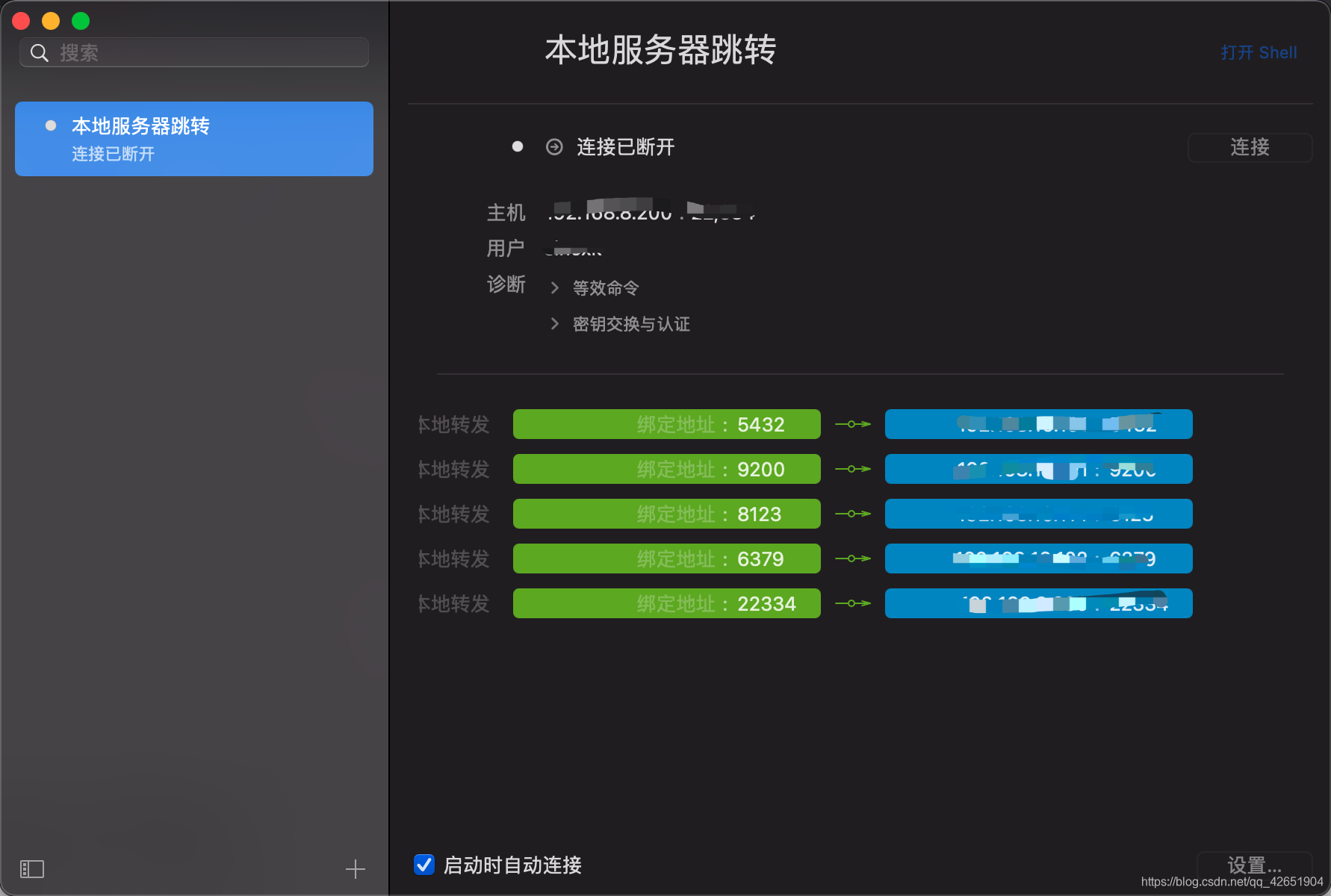Viewport: 1331px width, 896px height.
Task: Add a new connection with plus icon
Action: [x=356, y=869]
